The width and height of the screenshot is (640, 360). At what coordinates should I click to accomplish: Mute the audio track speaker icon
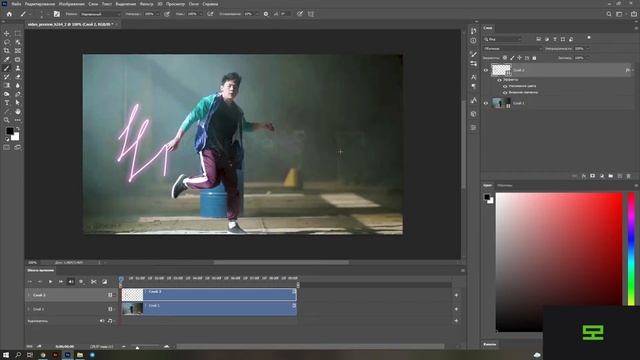pos(102,321)
